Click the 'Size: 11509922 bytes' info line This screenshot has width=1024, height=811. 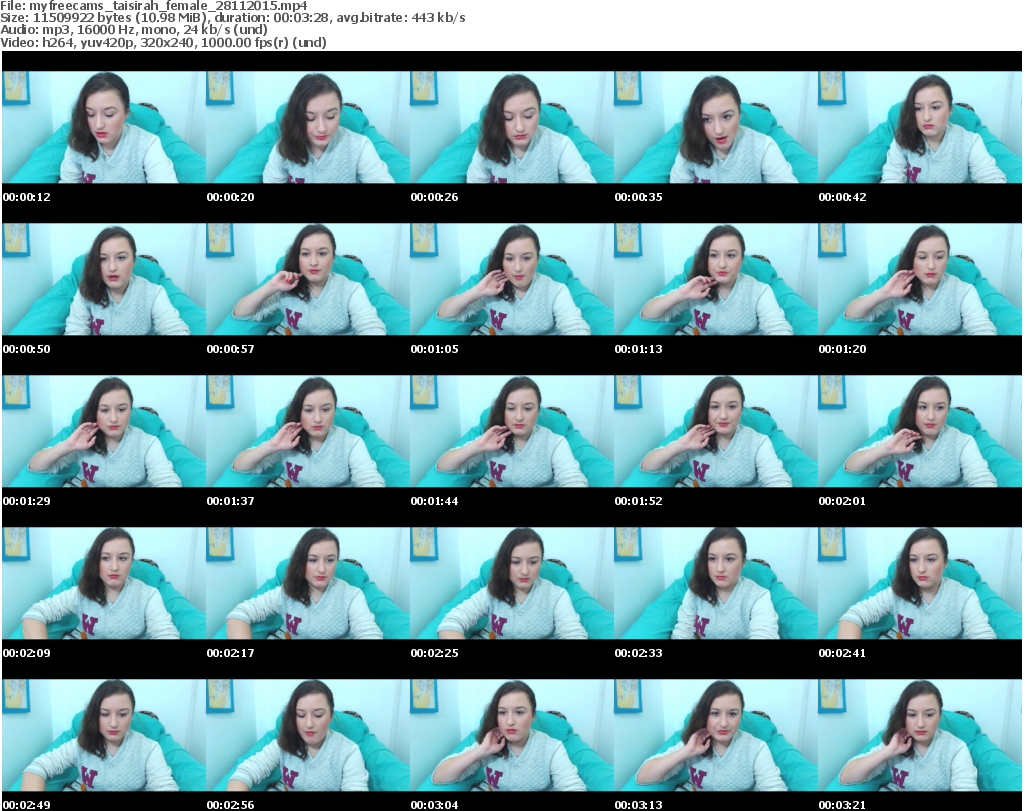[x=233, y=18]
